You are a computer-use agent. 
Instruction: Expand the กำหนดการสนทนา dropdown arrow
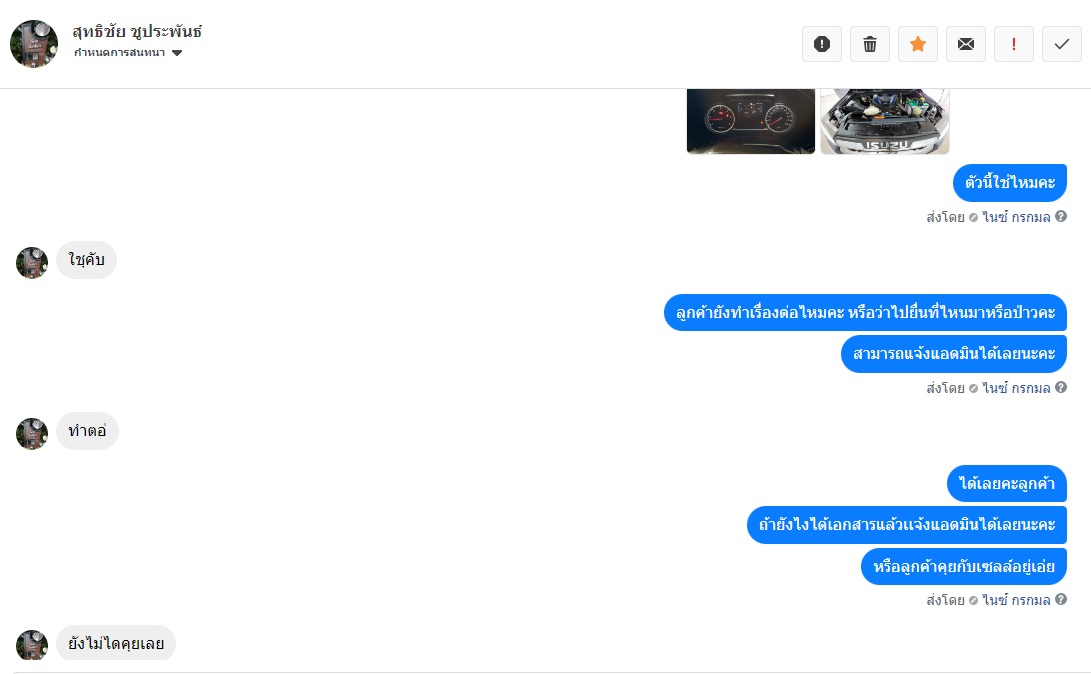point(177,53)
